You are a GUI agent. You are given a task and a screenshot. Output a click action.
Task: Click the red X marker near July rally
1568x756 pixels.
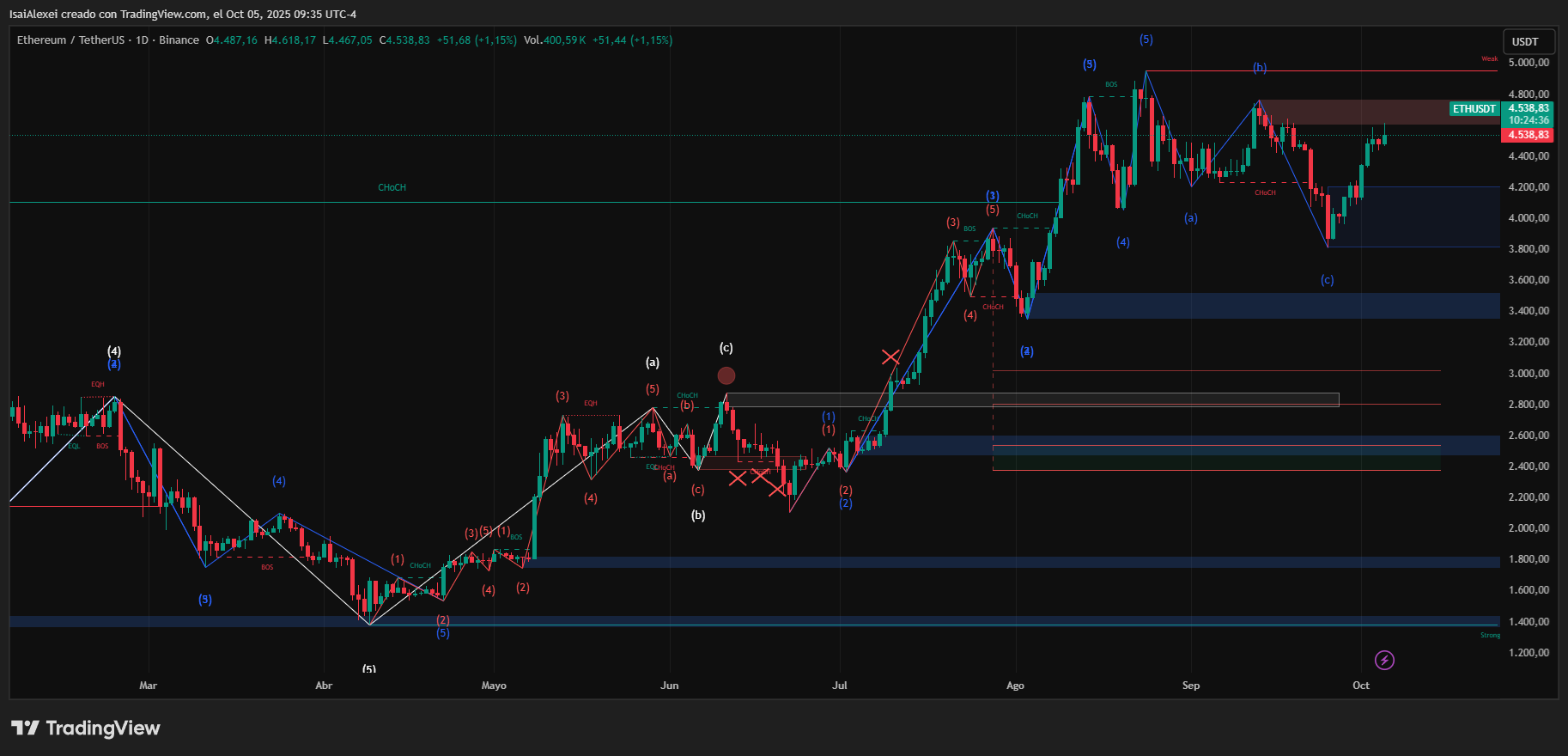pyautogui.click(x=890, y=357)
